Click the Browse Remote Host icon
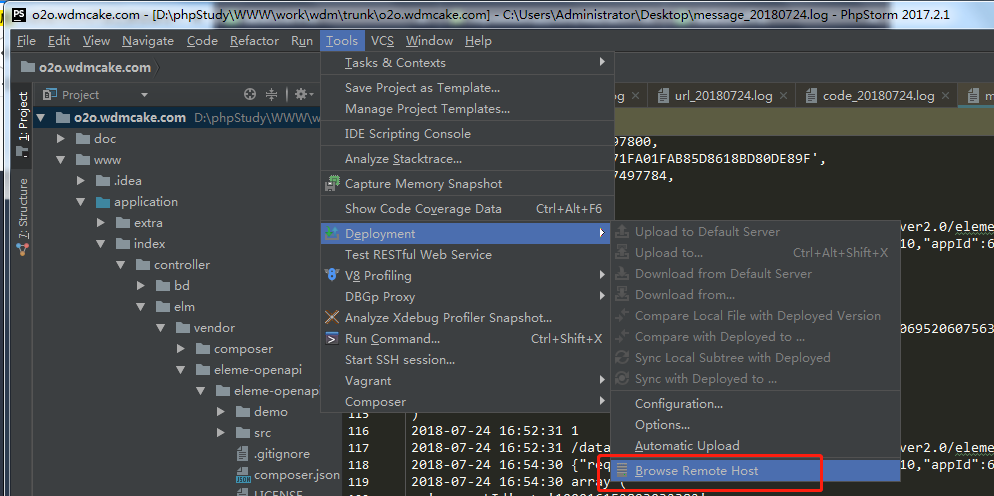 623,471
